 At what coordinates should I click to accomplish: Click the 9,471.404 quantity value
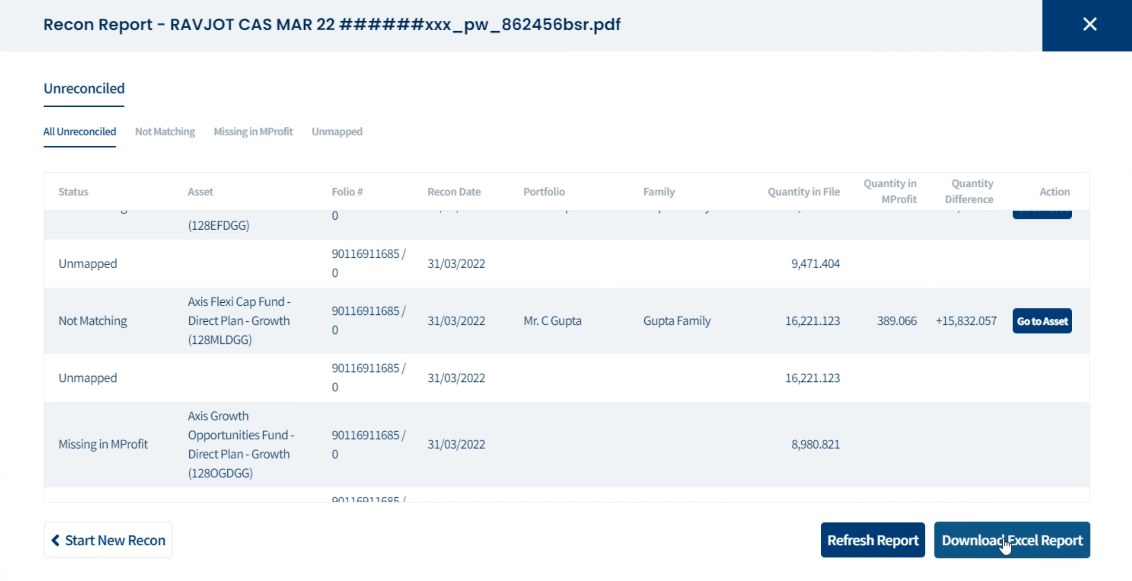[x=816, y=264]
